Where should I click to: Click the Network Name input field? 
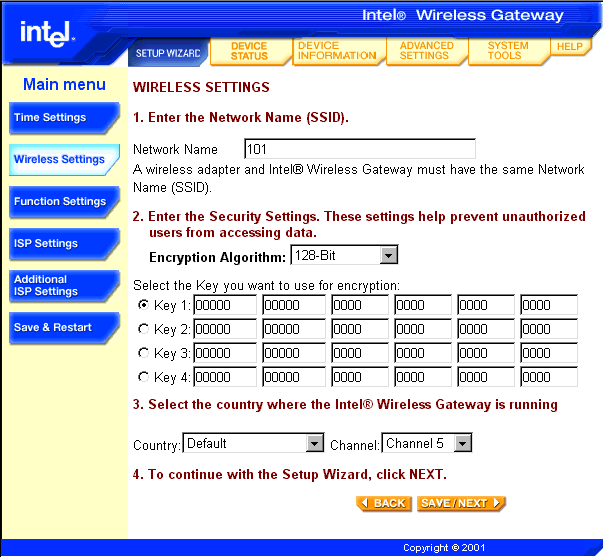click(x=360, y=149)
